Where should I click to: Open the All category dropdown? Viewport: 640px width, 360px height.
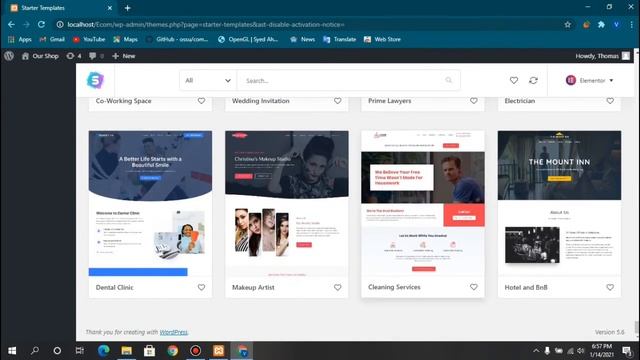coord(208,80)
